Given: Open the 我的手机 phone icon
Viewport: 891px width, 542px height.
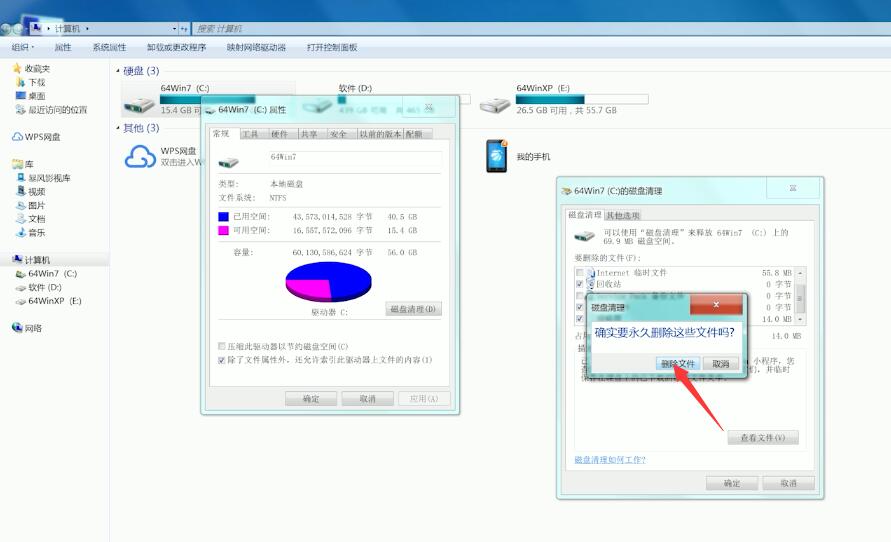Looking at the screenshot, I should 496,156.
